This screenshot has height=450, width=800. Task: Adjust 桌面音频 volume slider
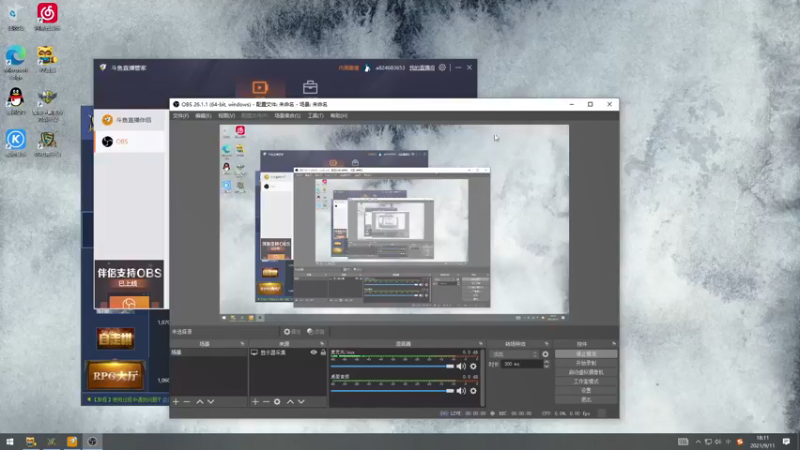coord(392,391)
